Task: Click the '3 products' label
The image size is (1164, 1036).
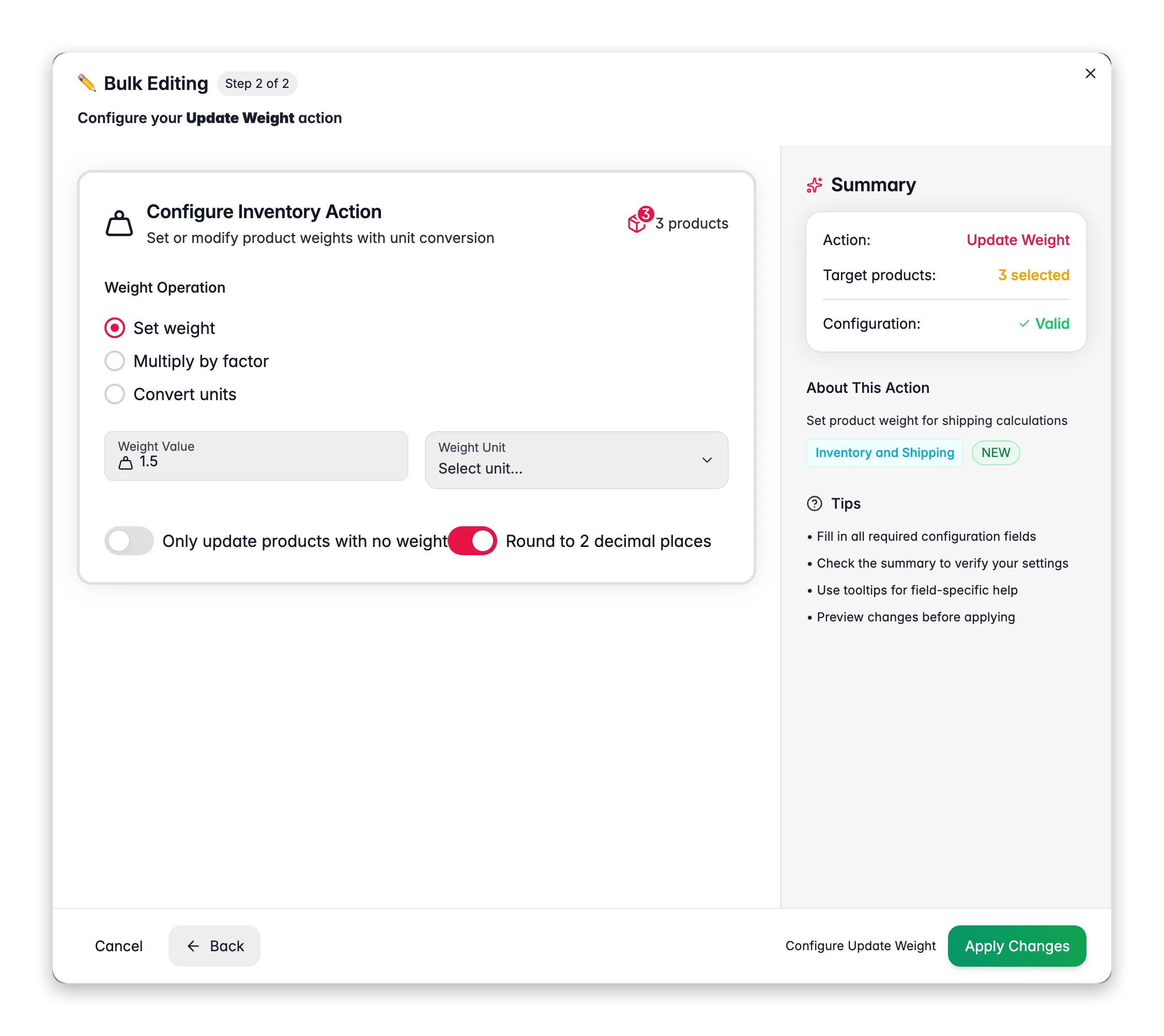Action: 692,223
